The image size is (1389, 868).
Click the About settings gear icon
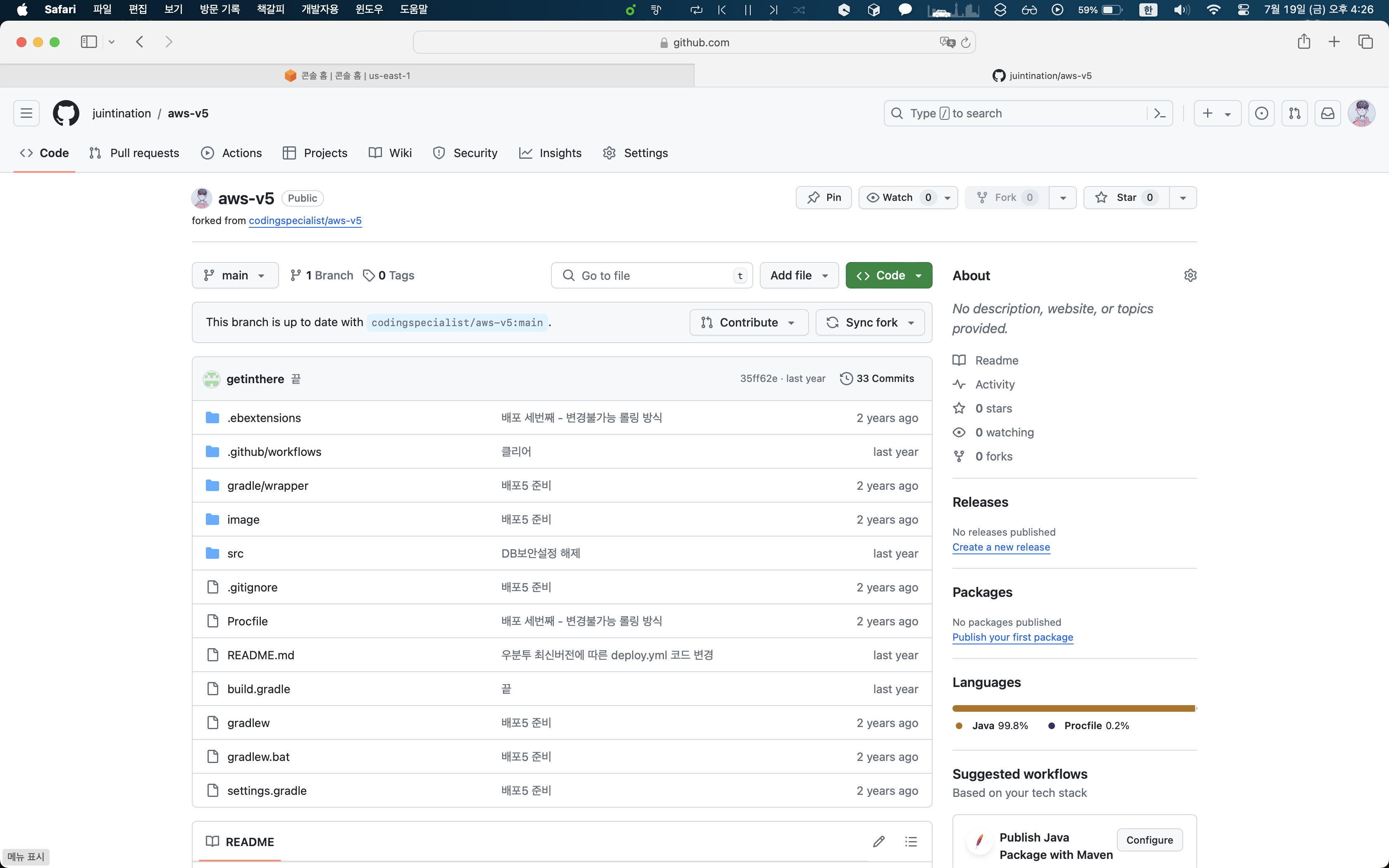[x=1190, y=276]
